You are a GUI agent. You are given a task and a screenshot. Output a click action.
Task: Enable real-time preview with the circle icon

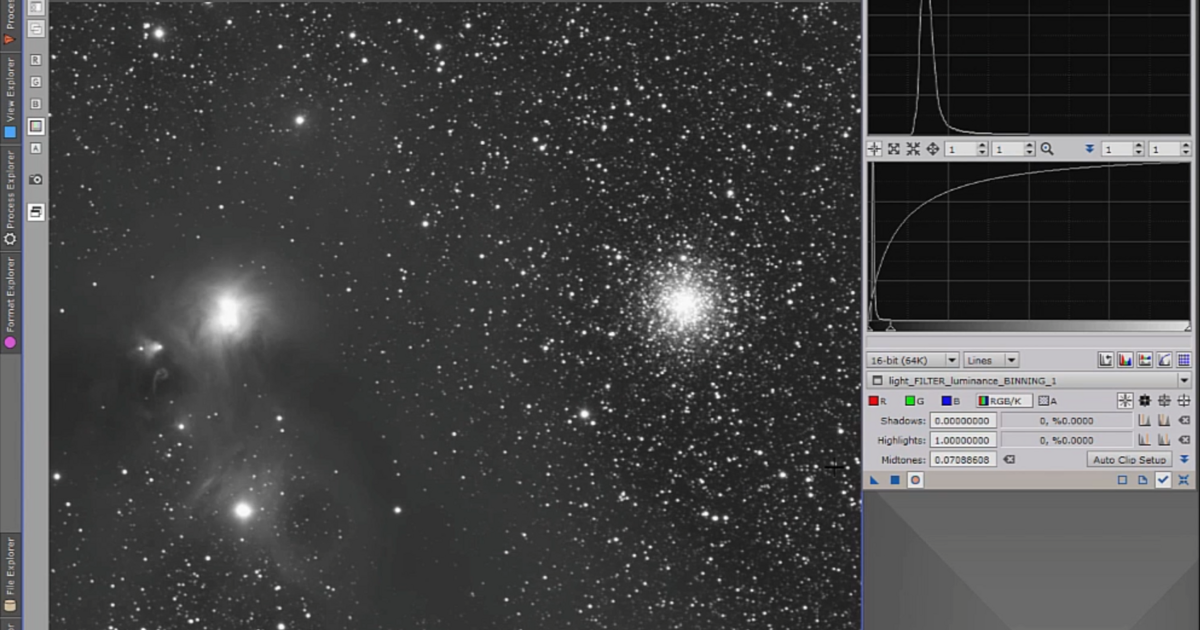pos(915,479)
